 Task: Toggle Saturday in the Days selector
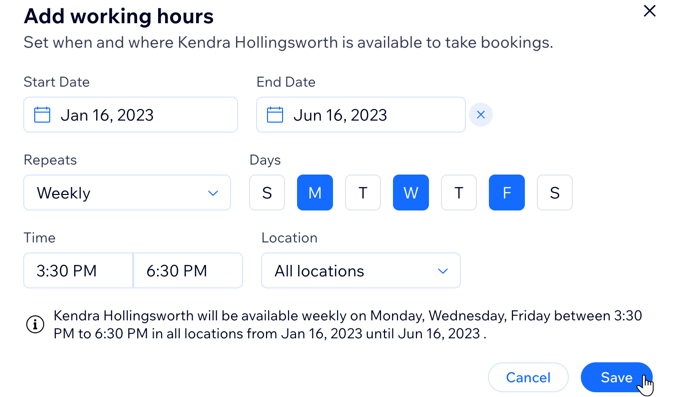555,192
